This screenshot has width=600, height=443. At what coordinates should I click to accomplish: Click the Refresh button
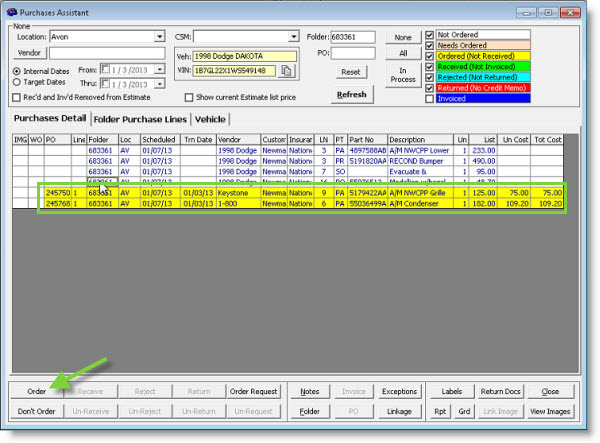(352, 94)
